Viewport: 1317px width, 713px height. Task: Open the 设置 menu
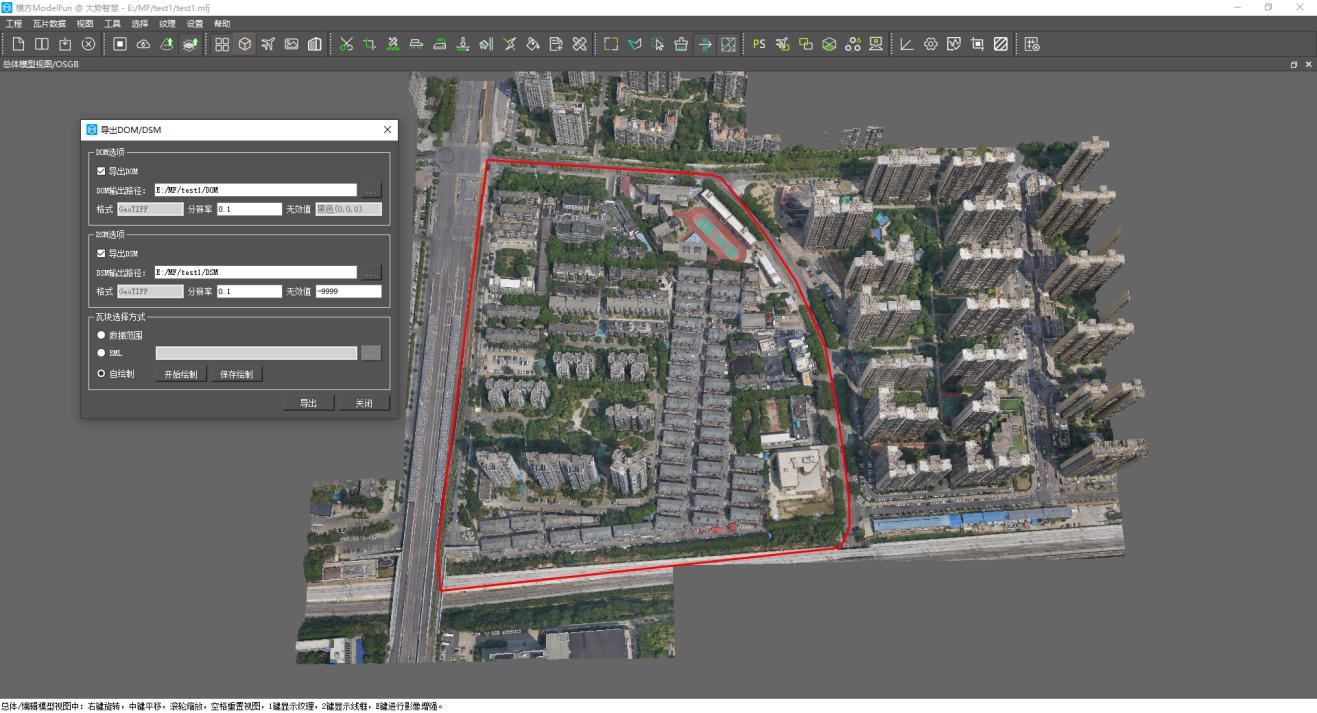pos(194,23)
